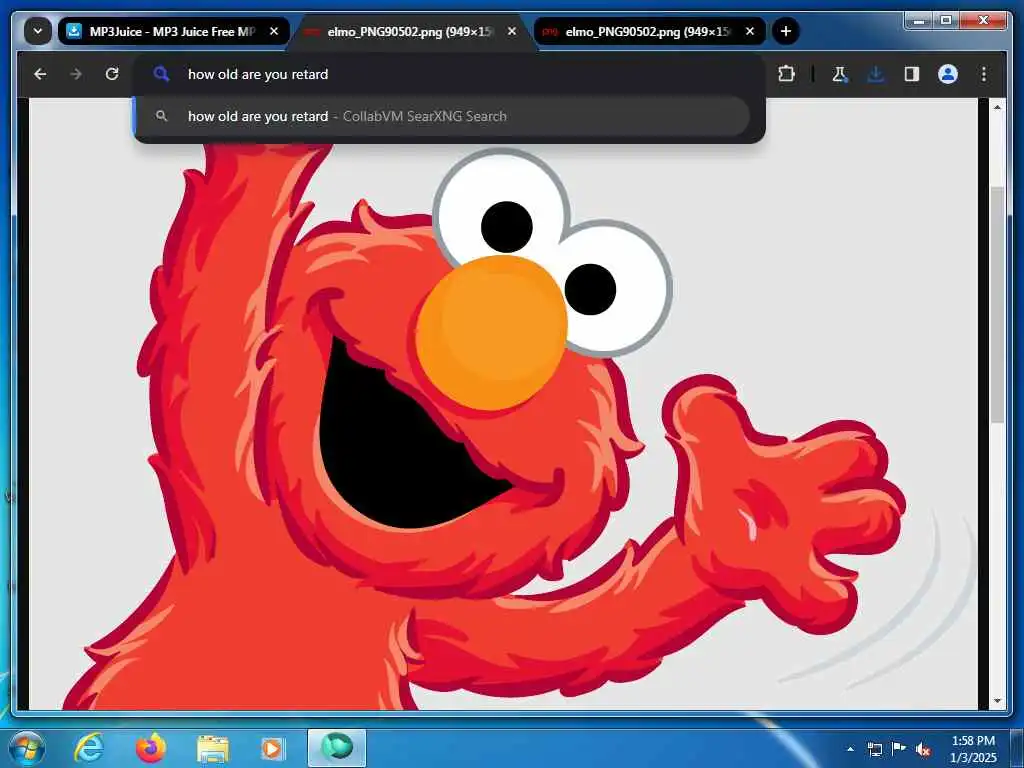Screen dimensions: 1024x768
Task: Toggle the browser side panel
Action: pos(912,74)
